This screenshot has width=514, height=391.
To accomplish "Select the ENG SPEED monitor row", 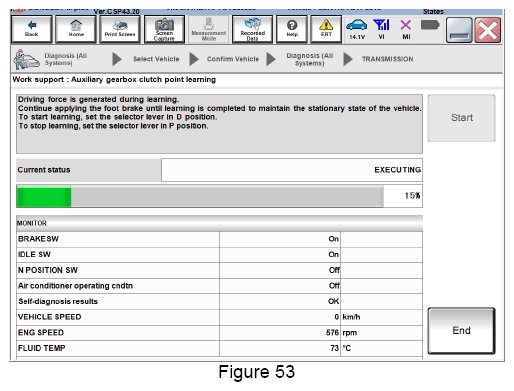I will 219,333.
